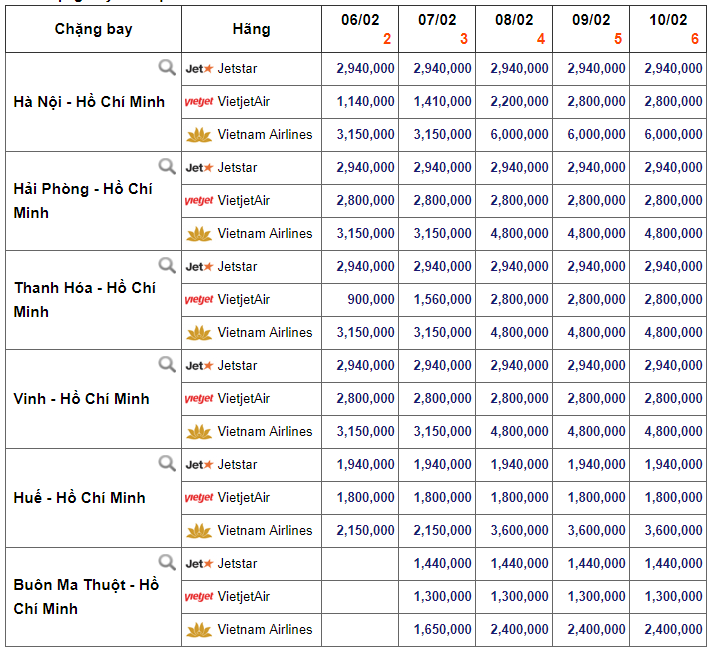Viewport: 712px width, 653px height.
Task: Click the Vietjet logo in Buôn Ma Thuột row
Action: click(x=199, y=597)
